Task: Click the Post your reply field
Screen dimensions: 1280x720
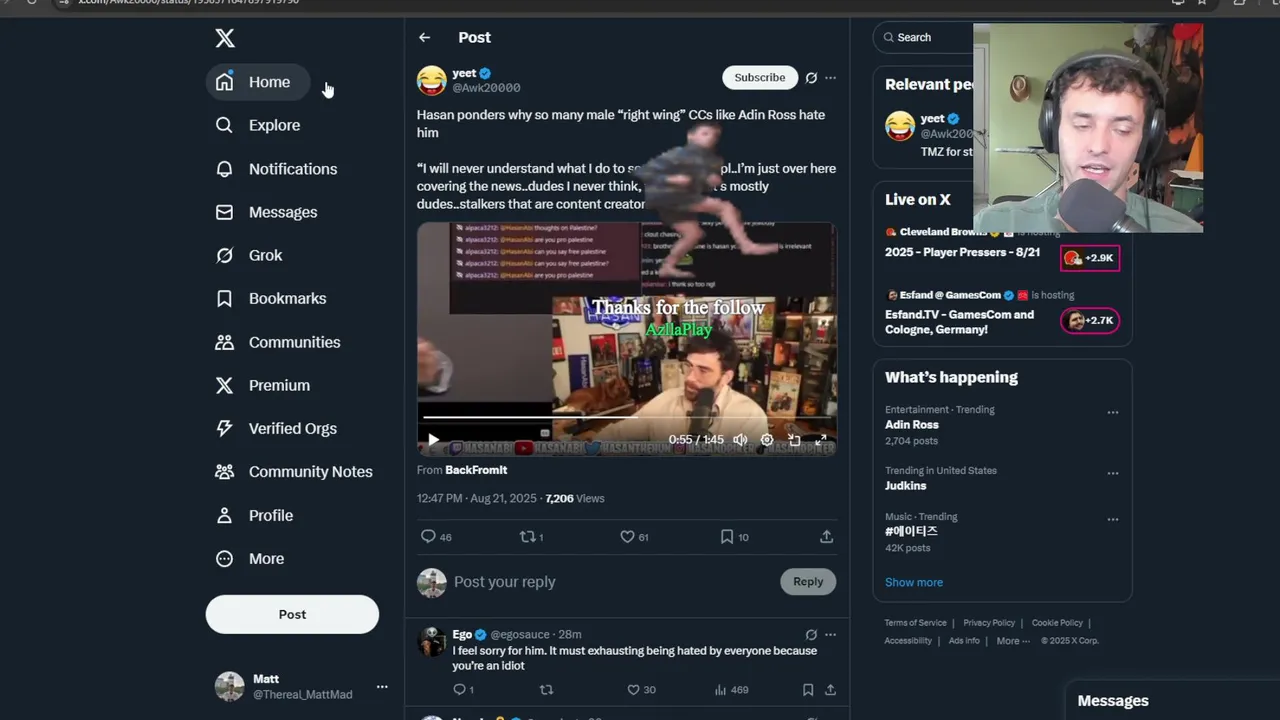Action: 610,582
